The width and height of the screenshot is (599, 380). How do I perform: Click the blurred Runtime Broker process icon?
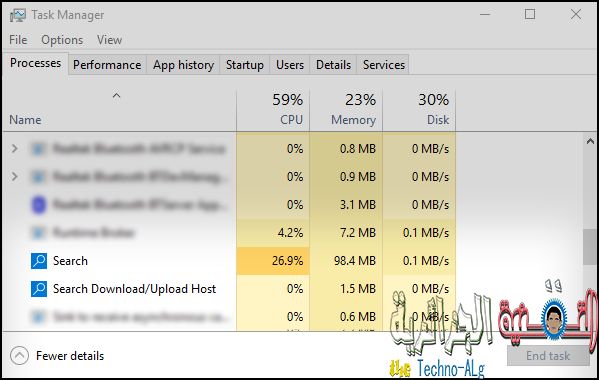coord(38,233)
